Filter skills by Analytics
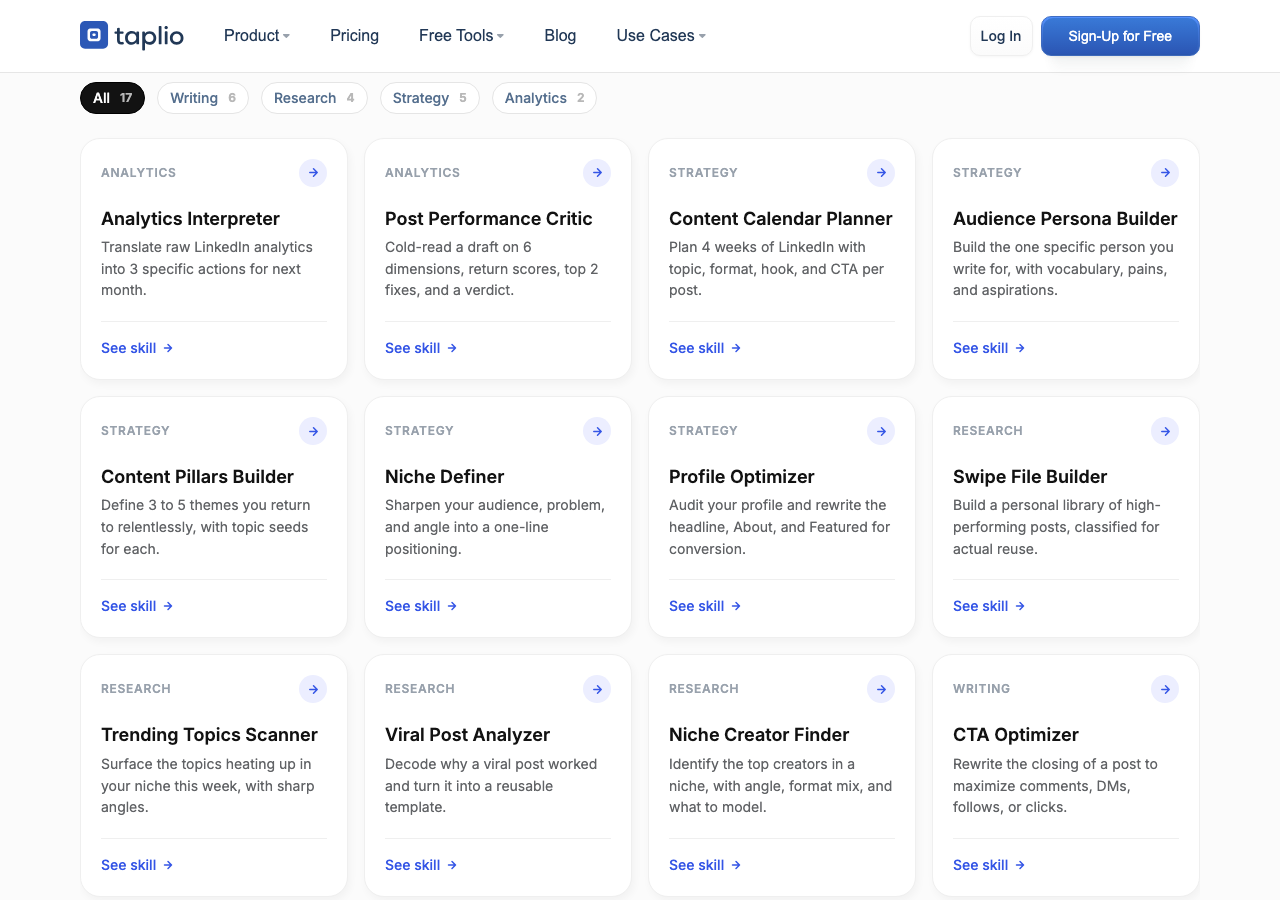The width and height of the screenshot is (1280, 900). pos(544,98)
